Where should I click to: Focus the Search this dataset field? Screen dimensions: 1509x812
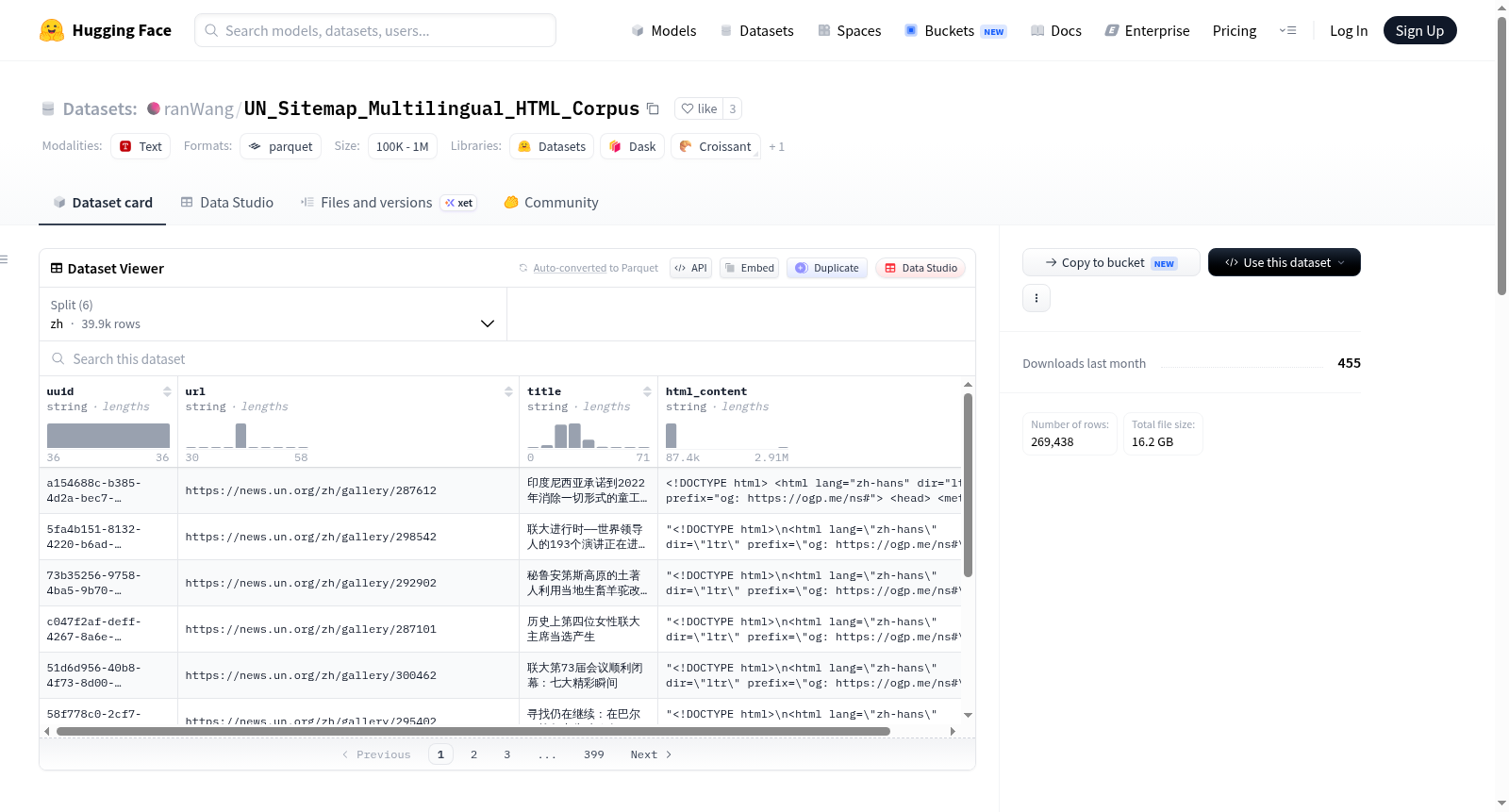(x=507, y=359)
